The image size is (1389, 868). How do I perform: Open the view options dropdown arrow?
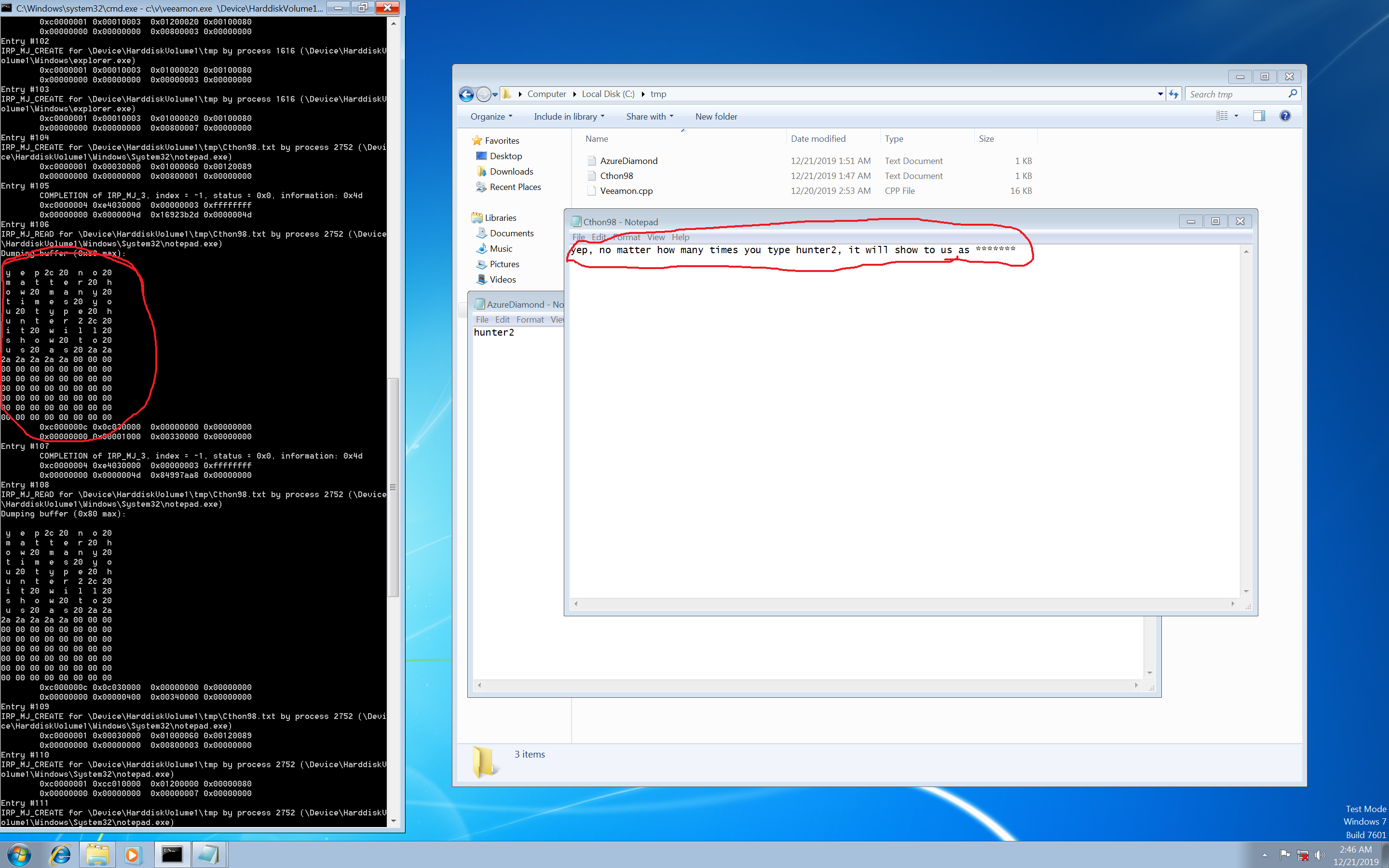1236,116
